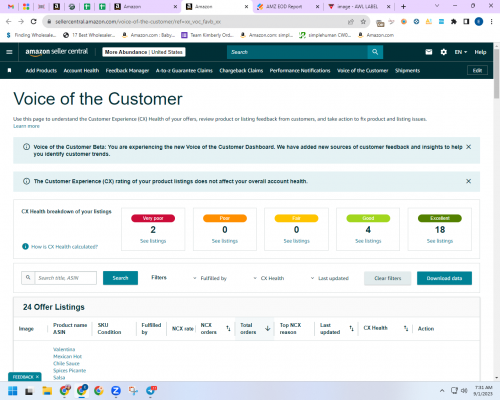
Task: Open the Account Health menu item
Action: (81, 70)
